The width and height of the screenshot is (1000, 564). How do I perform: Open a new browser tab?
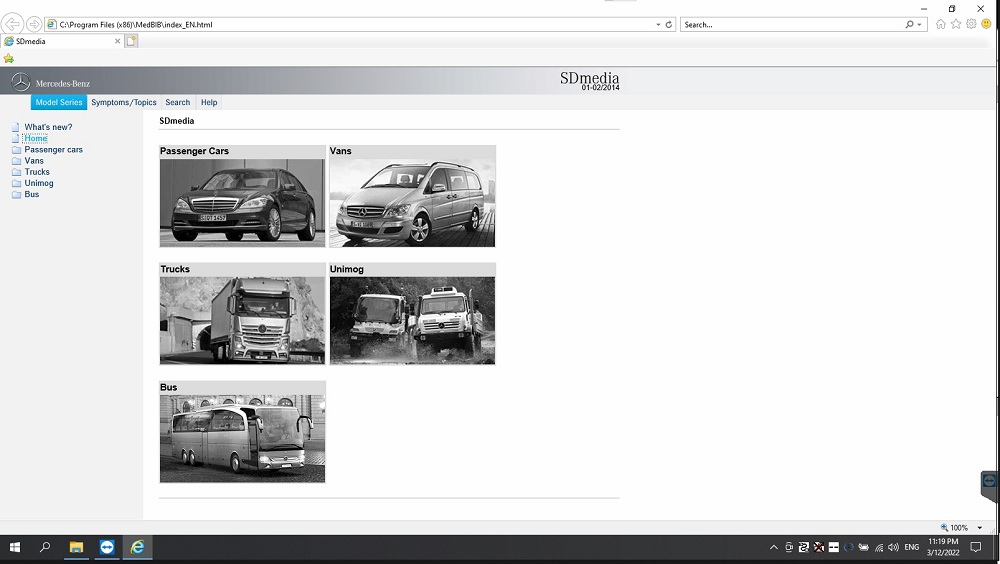coord(131,41)
